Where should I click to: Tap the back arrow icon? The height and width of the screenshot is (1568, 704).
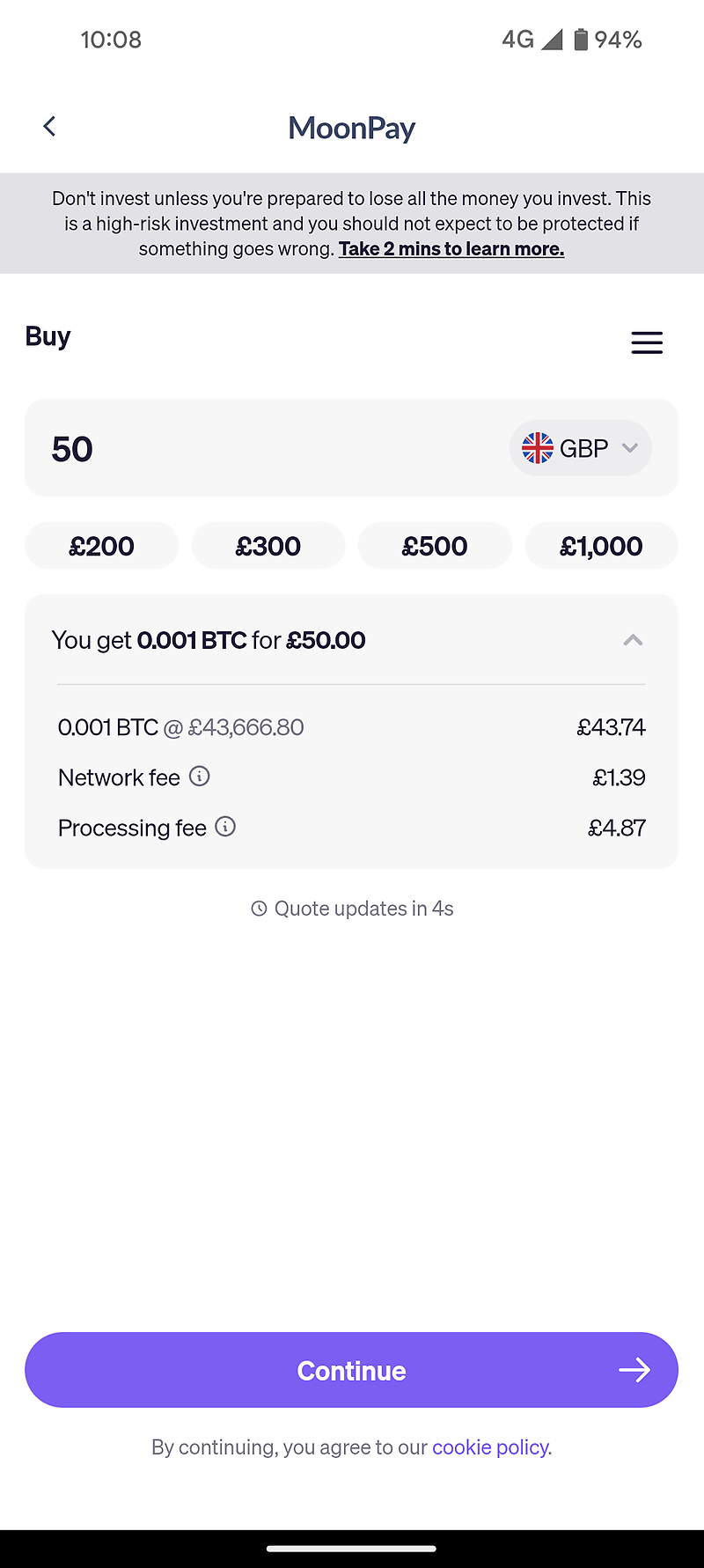49,127
